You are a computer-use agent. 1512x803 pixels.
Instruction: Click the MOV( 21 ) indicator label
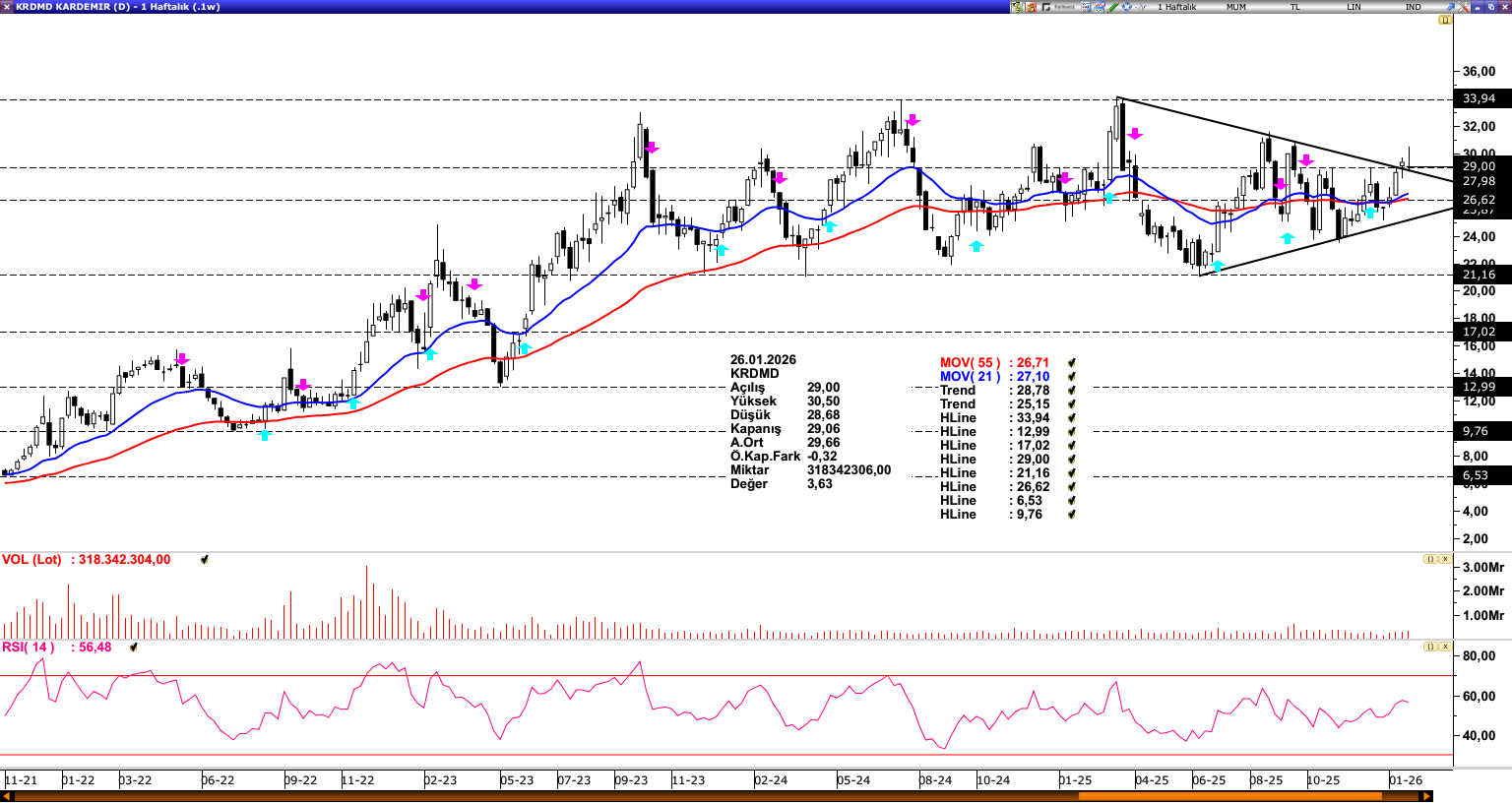(970, 377)
